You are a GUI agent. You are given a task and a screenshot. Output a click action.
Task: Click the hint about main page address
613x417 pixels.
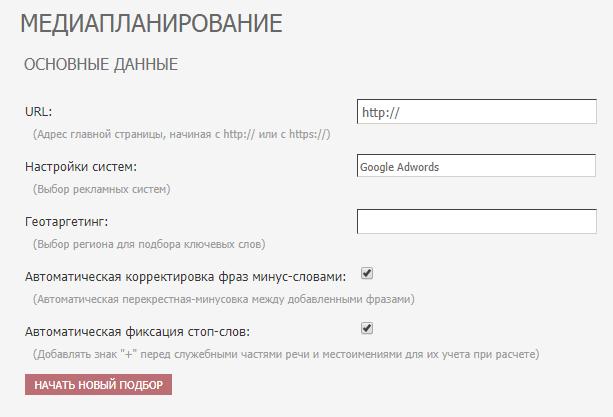click(182, 134)
